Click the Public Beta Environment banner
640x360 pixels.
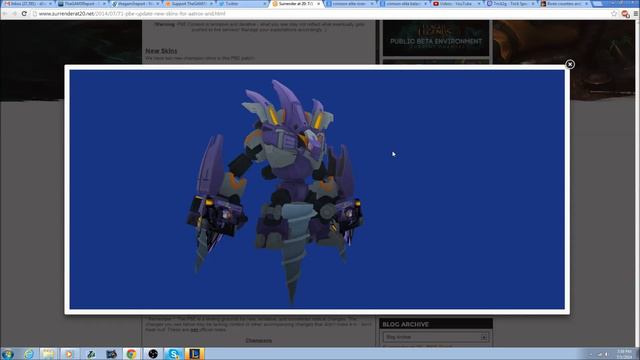click(436, 38)
